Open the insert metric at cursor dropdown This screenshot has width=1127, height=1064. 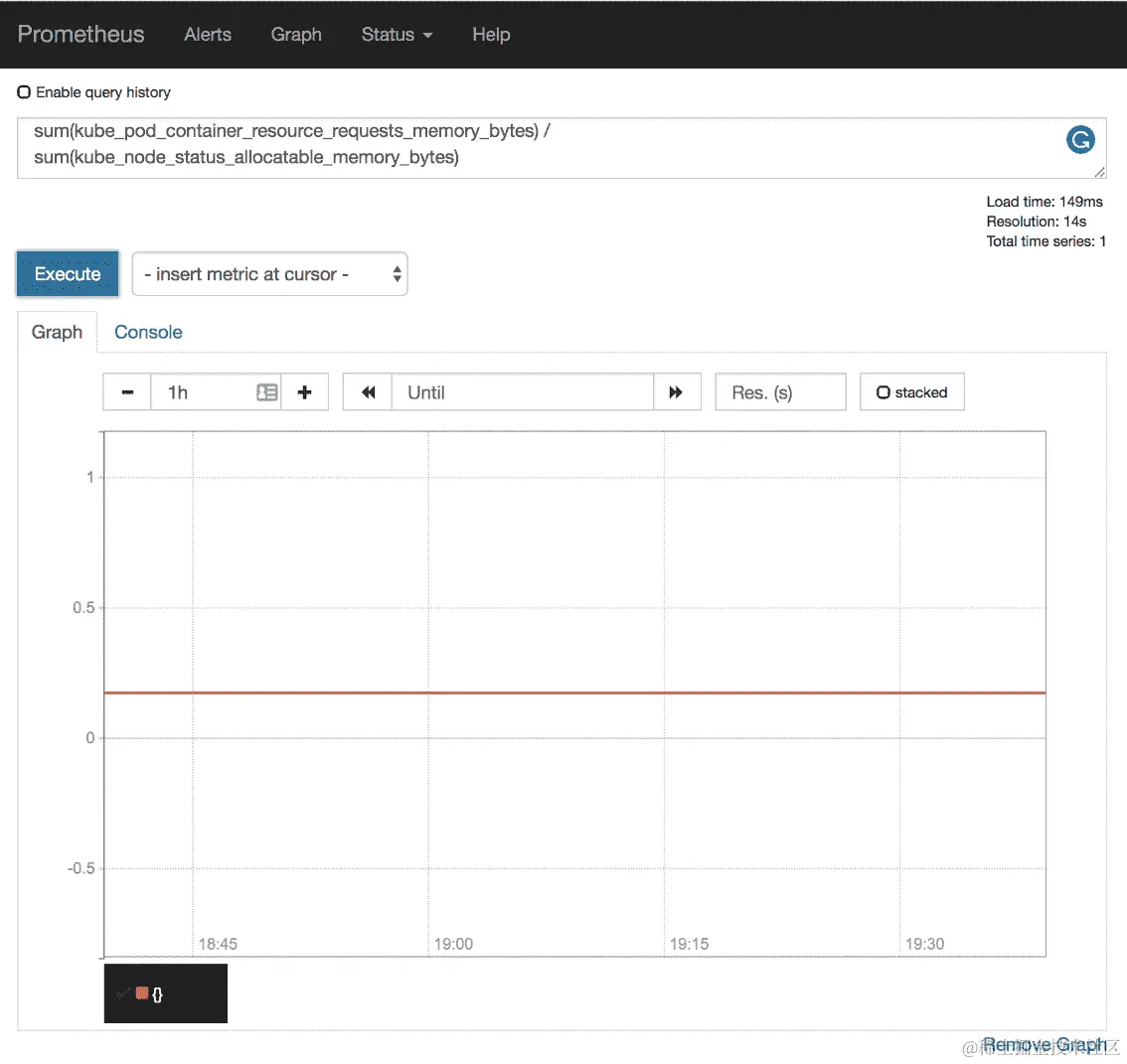click(x=269, y=274)
